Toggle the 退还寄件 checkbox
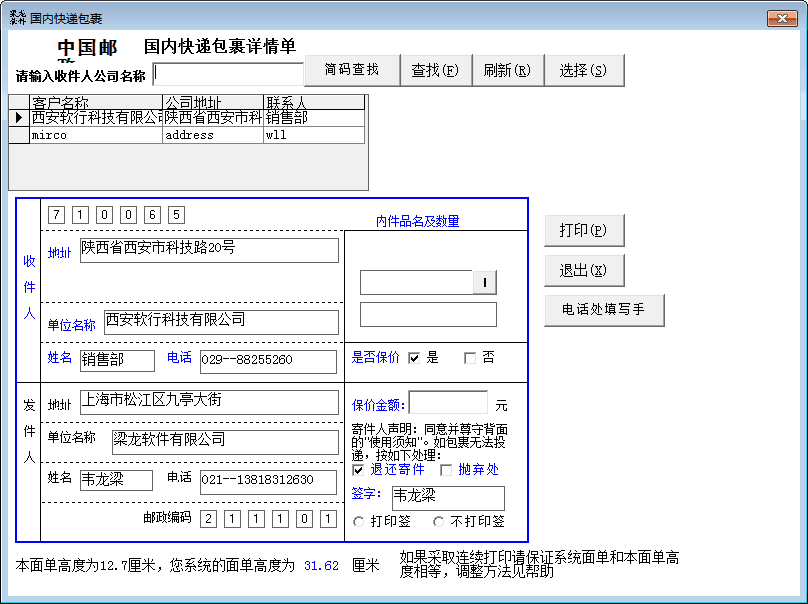This screenshot has width=808, height=604. (x=358, y=470)
